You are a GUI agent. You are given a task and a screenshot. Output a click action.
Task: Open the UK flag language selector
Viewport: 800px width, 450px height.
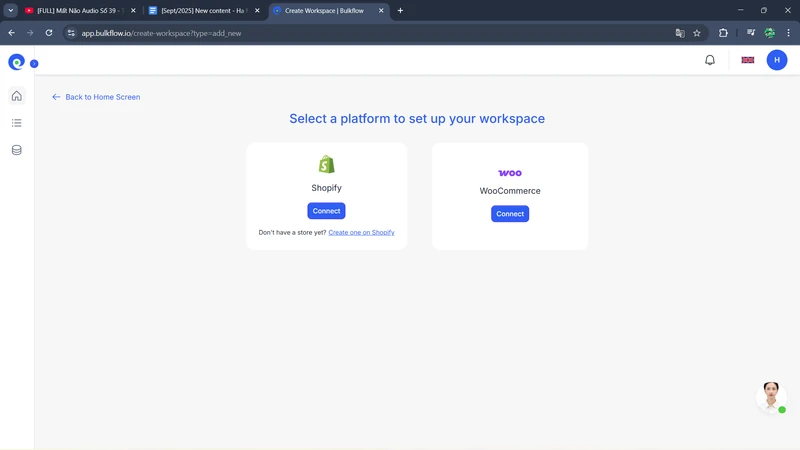[747, 60]
